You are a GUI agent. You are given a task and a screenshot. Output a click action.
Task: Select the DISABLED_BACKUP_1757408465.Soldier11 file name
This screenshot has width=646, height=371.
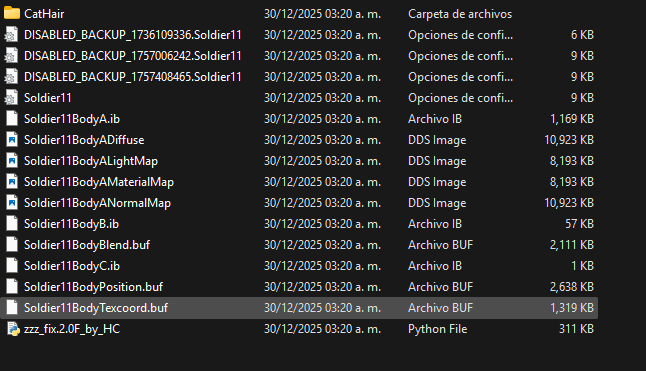[133, 77]
